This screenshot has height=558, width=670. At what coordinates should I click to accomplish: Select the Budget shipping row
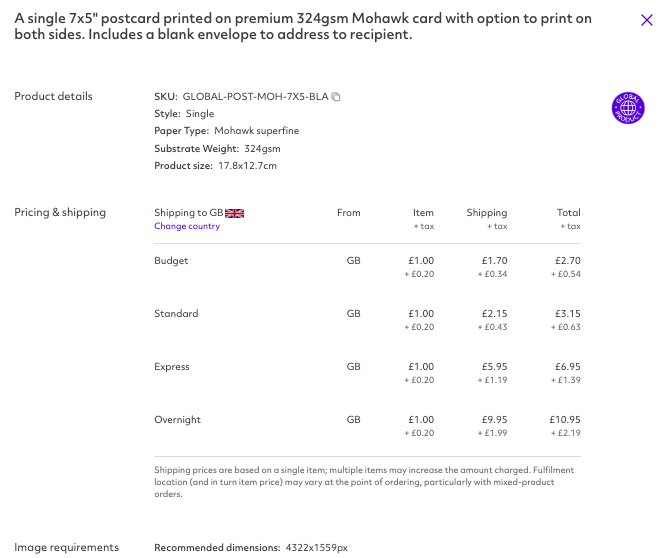click(x=367, y=267)
